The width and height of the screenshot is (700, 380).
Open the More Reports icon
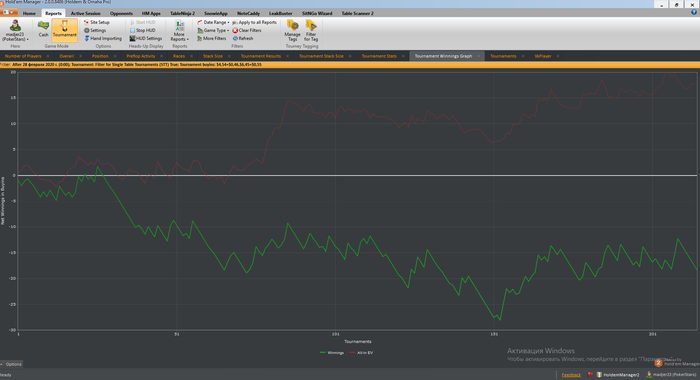pyautogui.click(x=179, y=30)
